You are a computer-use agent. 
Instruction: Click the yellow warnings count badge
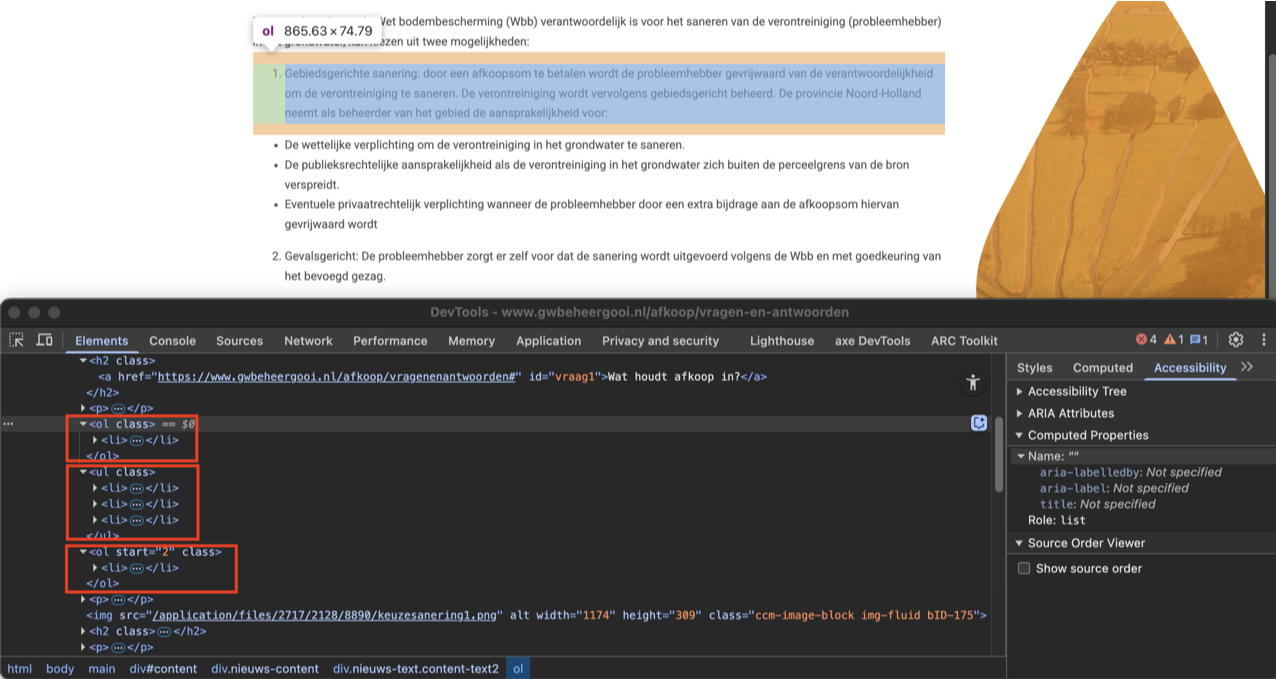[1174, 340]
